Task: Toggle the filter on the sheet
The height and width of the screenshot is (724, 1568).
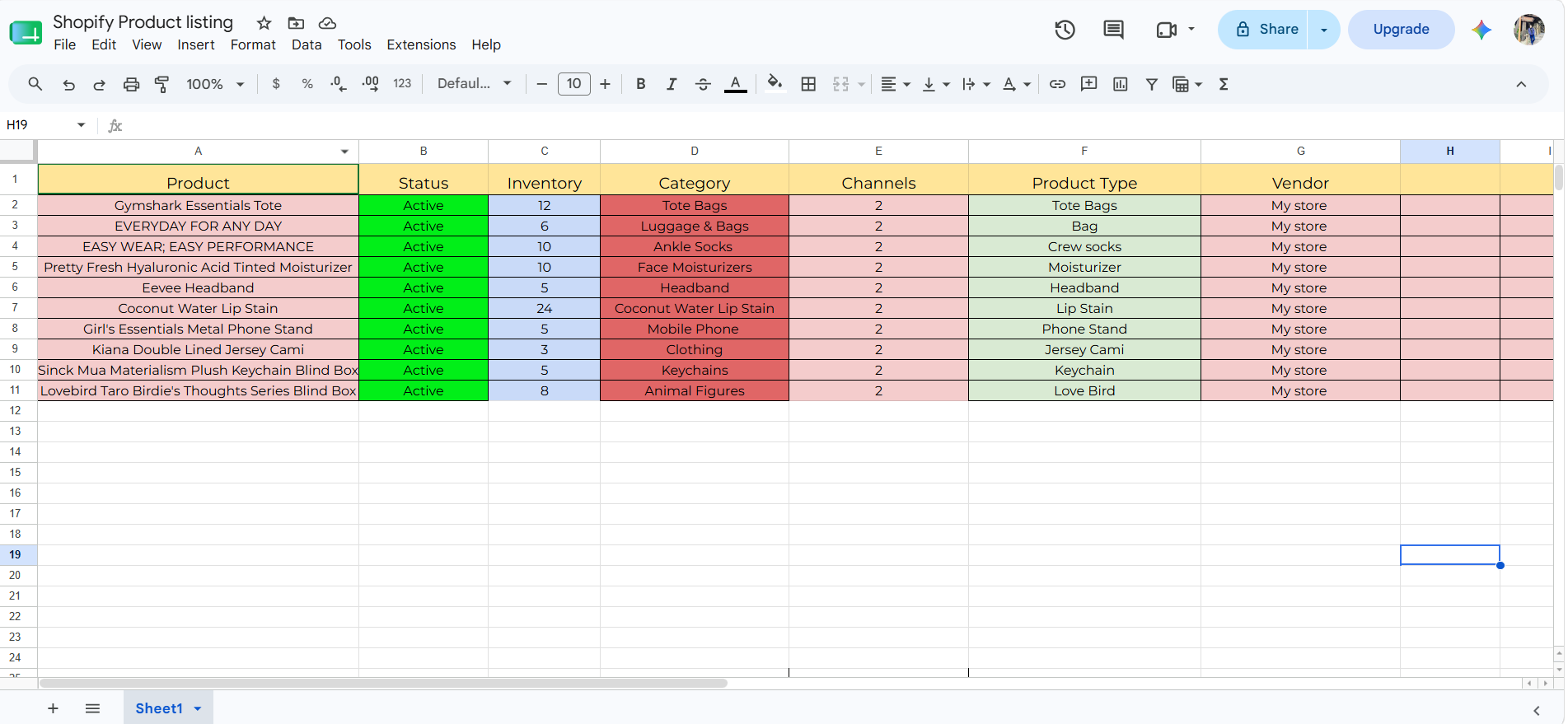Action: coord(1151,84)
